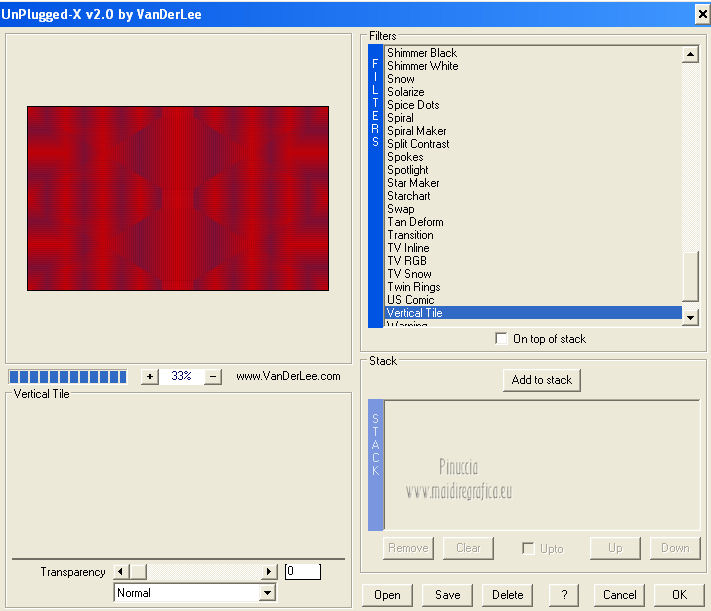Select the Snow filter
Screen dimensions: 711x611
533,79
